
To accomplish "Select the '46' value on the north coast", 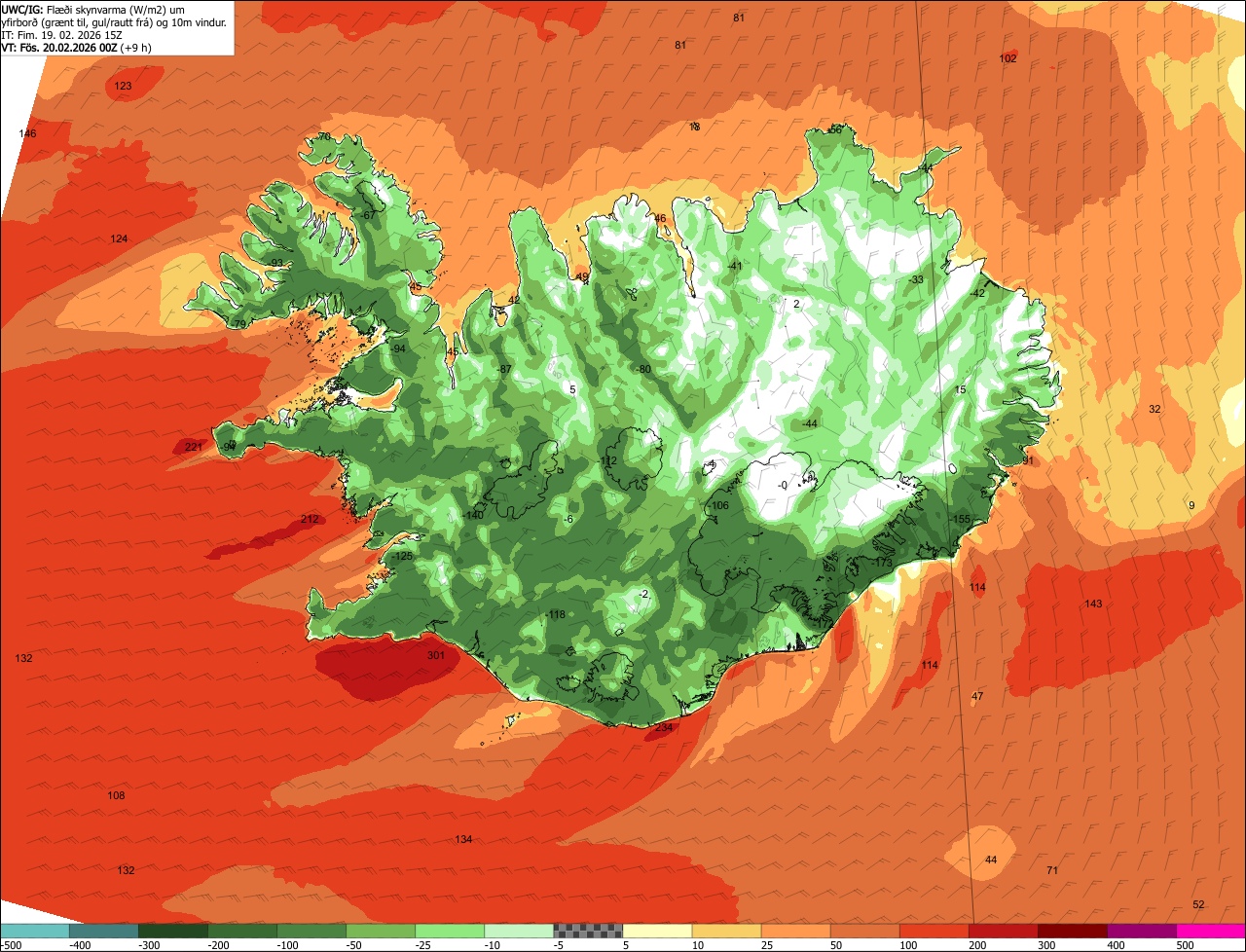I will [x=661, y=218].
